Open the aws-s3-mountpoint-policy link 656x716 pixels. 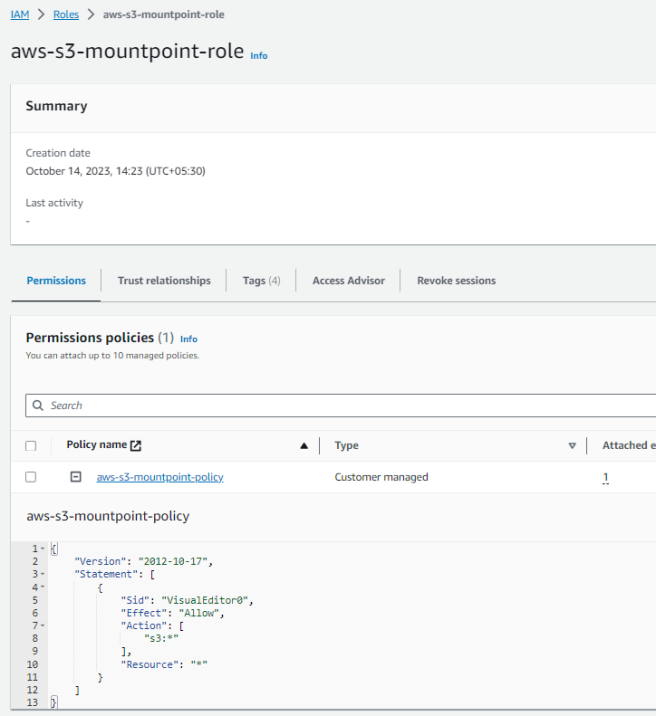160,477
